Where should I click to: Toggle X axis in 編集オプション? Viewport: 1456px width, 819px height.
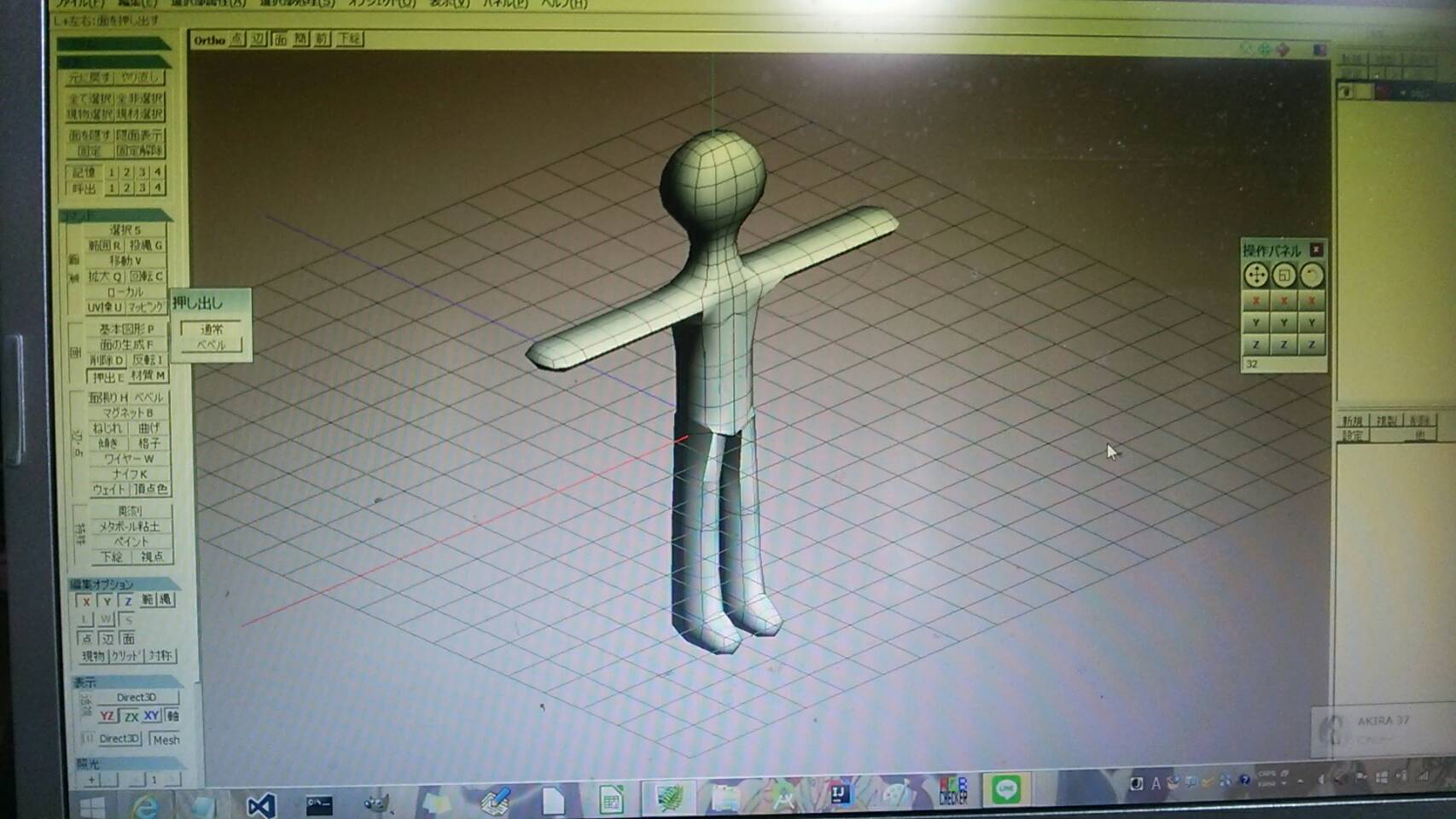coord(86,601)
